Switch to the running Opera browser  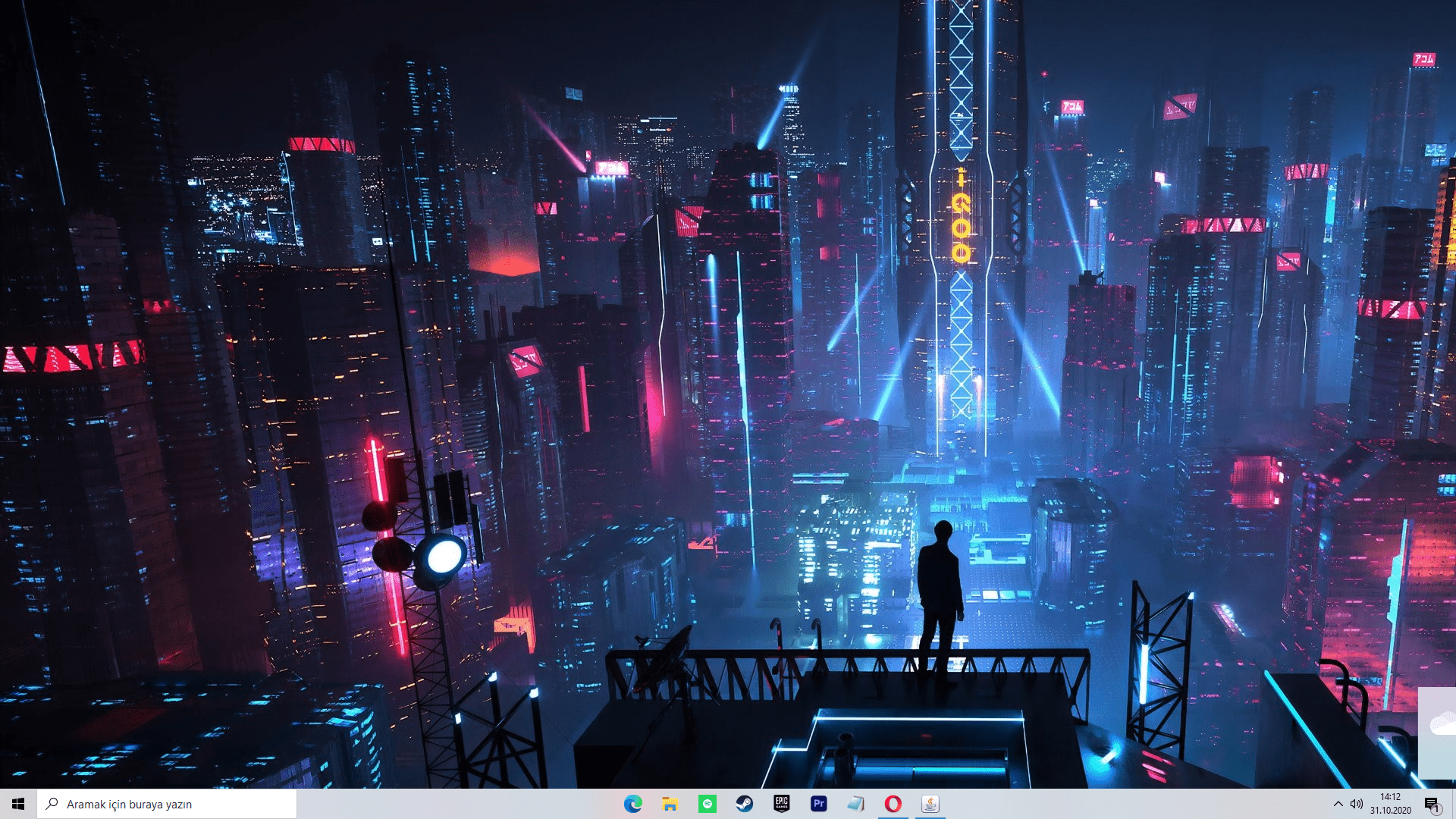pyautogui.click(x=893, y=804)
